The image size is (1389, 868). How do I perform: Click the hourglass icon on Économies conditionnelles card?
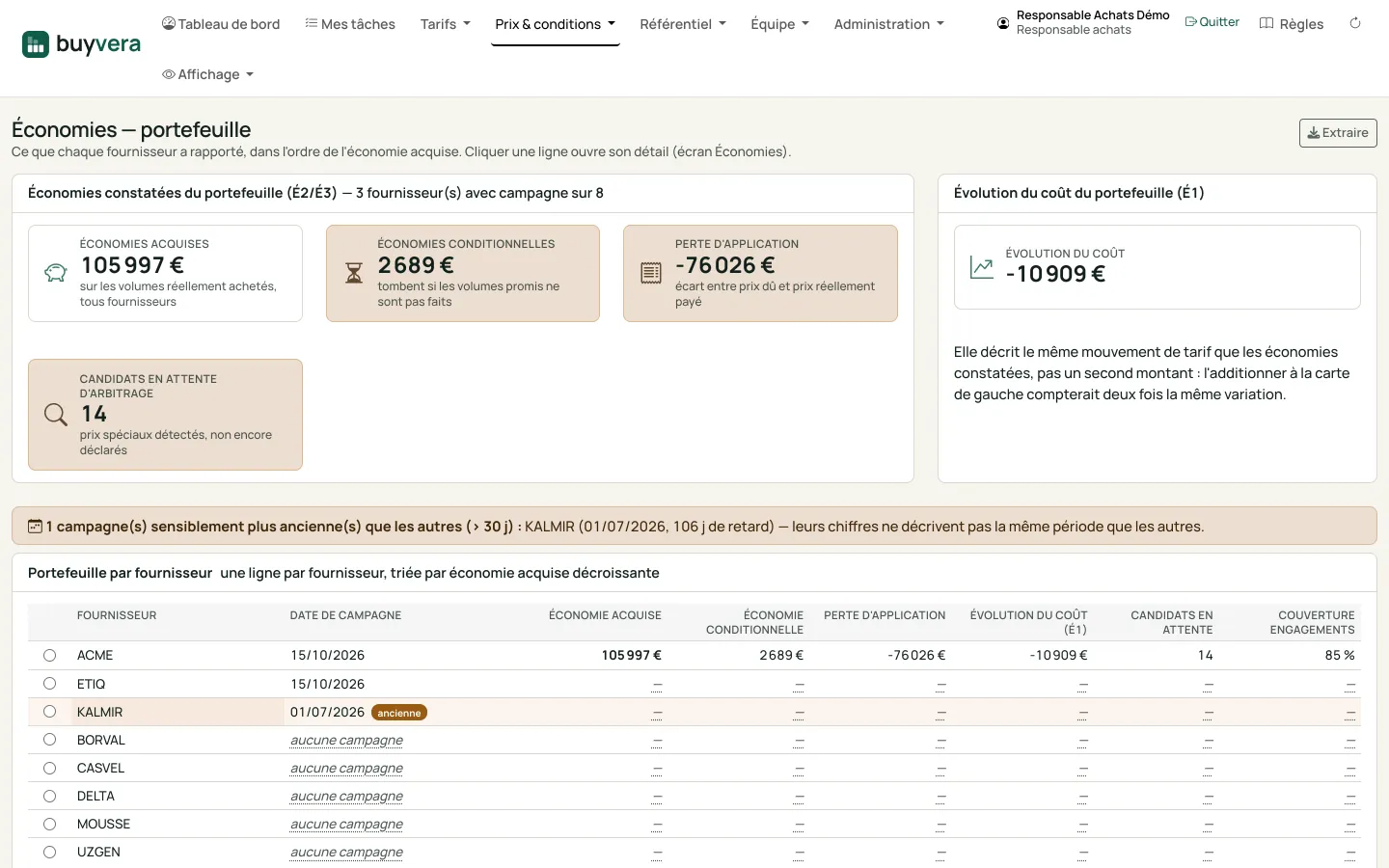click(x=354, y=274)
